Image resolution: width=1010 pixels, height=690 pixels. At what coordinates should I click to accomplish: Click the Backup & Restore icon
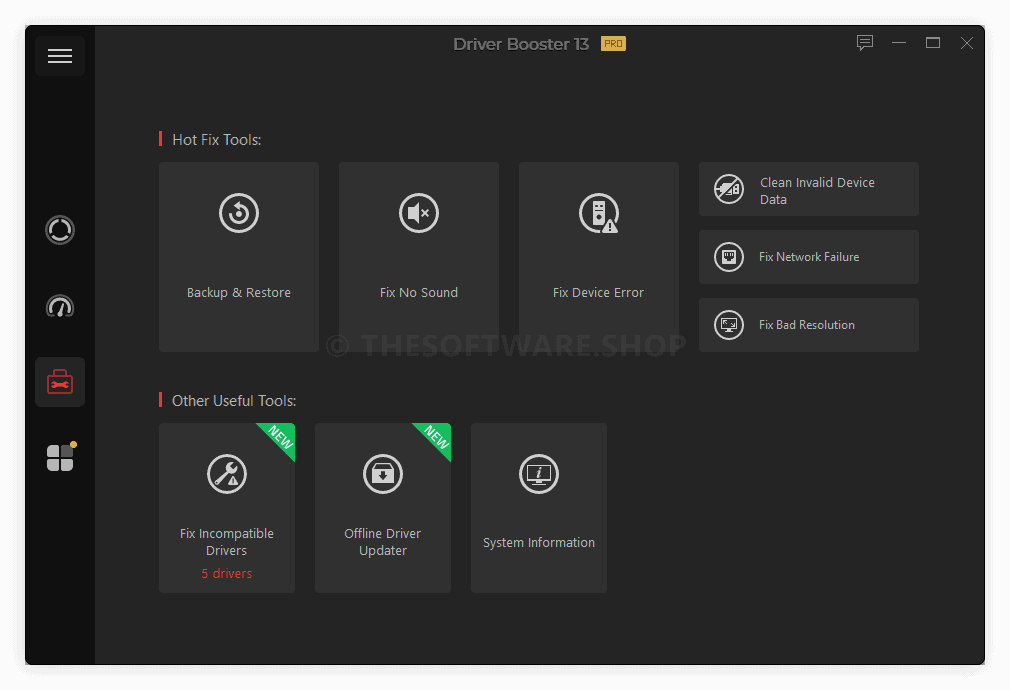click(x=239, y=213)
